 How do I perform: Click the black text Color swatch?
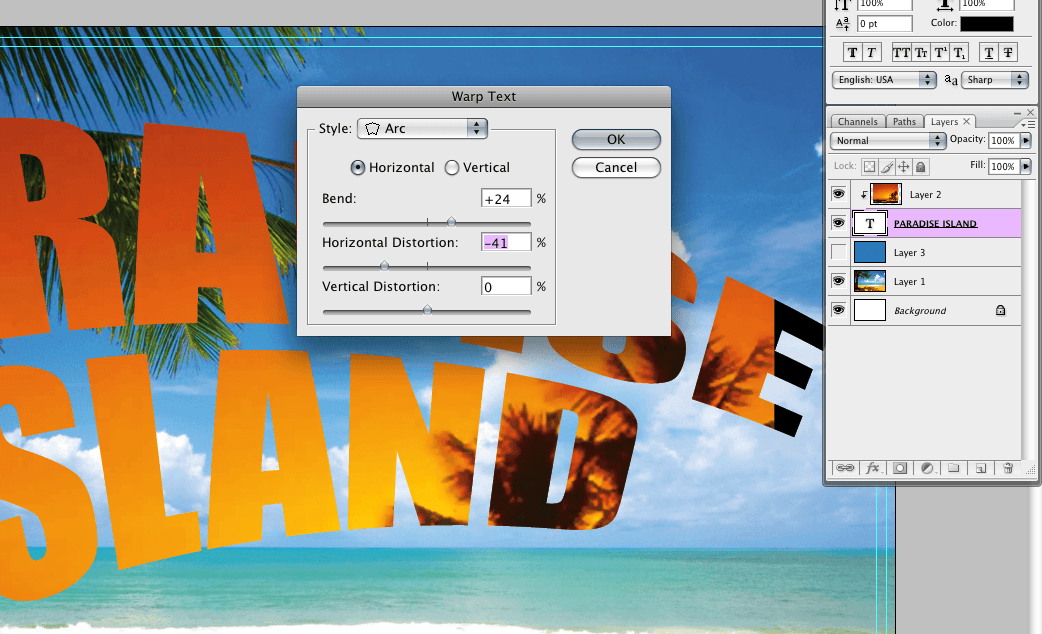[x=986, y=24]
